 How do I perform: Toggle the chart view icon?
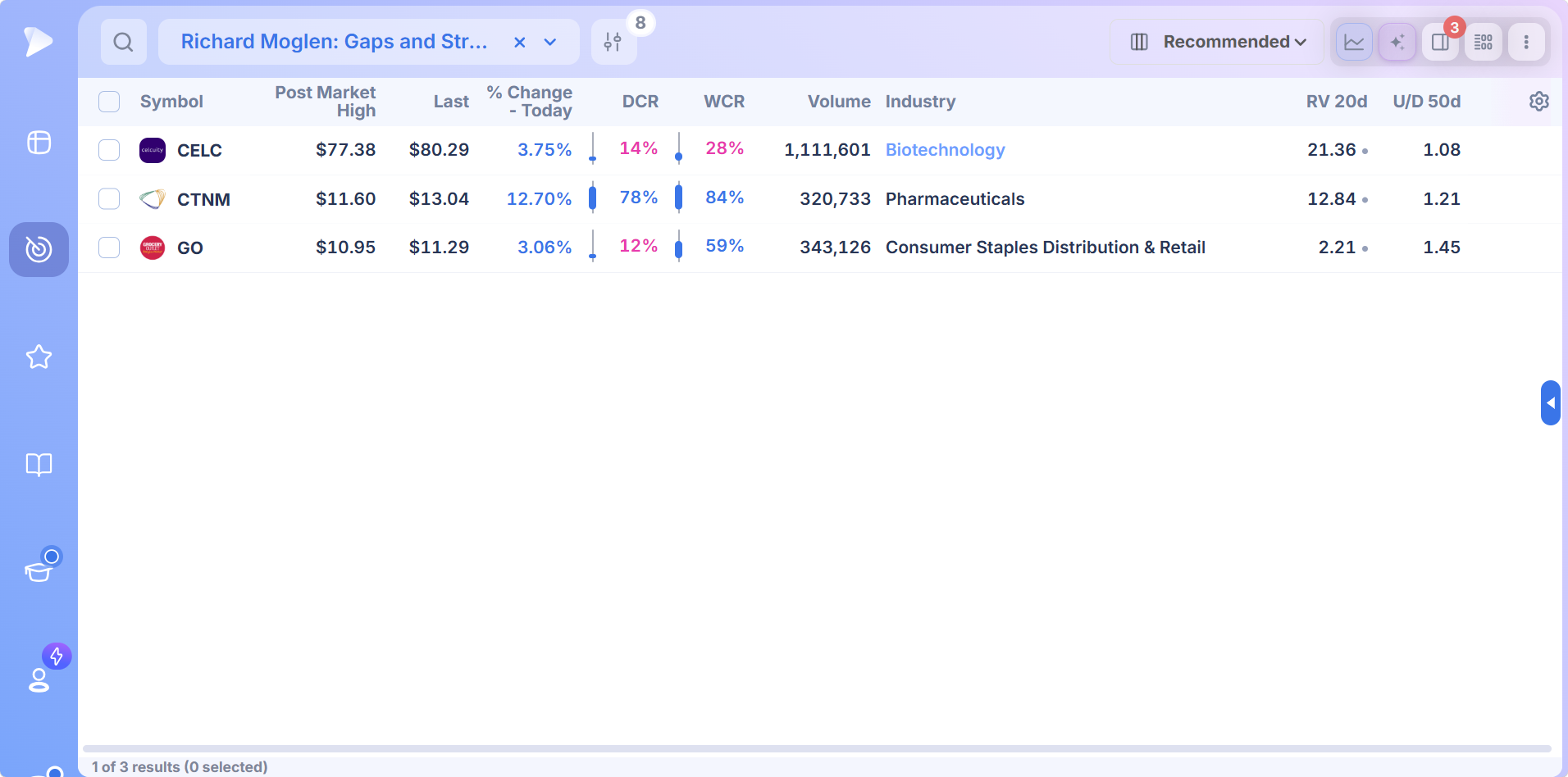pyautogui.click(x=1354, y=42)
